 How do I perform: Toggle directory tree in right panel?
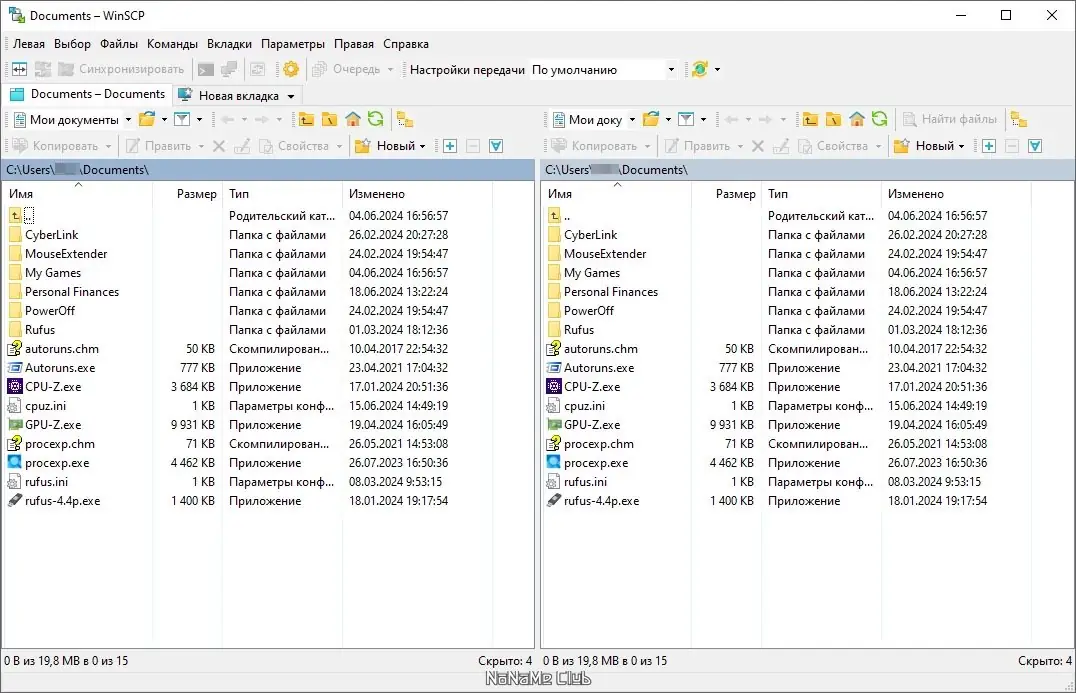1019,119
